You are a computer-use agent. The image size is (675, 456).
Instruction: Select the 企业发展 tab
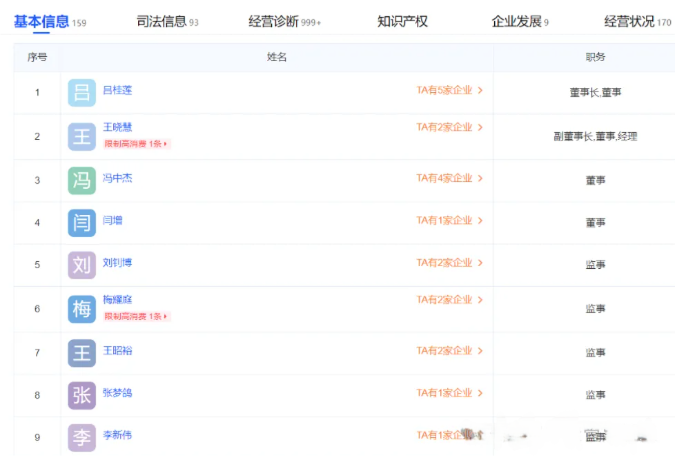pos(516,21)
